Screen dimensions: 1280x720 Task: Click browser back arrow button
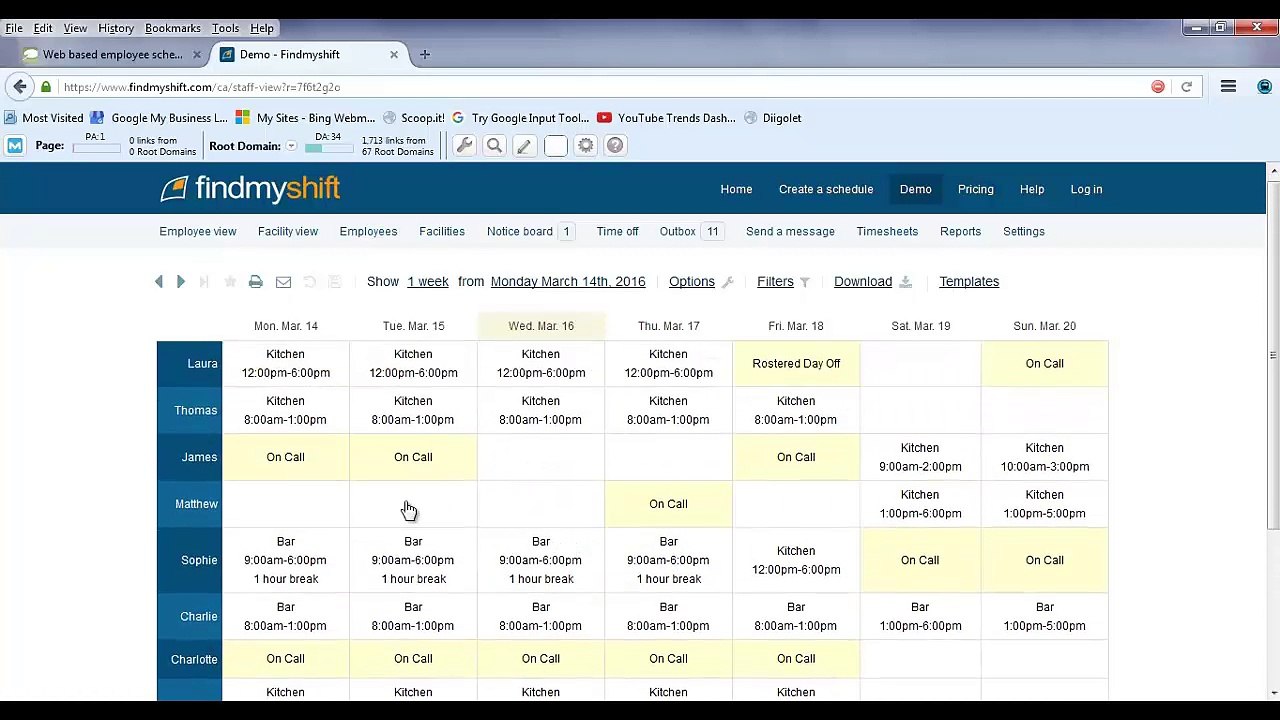point(20,87)
